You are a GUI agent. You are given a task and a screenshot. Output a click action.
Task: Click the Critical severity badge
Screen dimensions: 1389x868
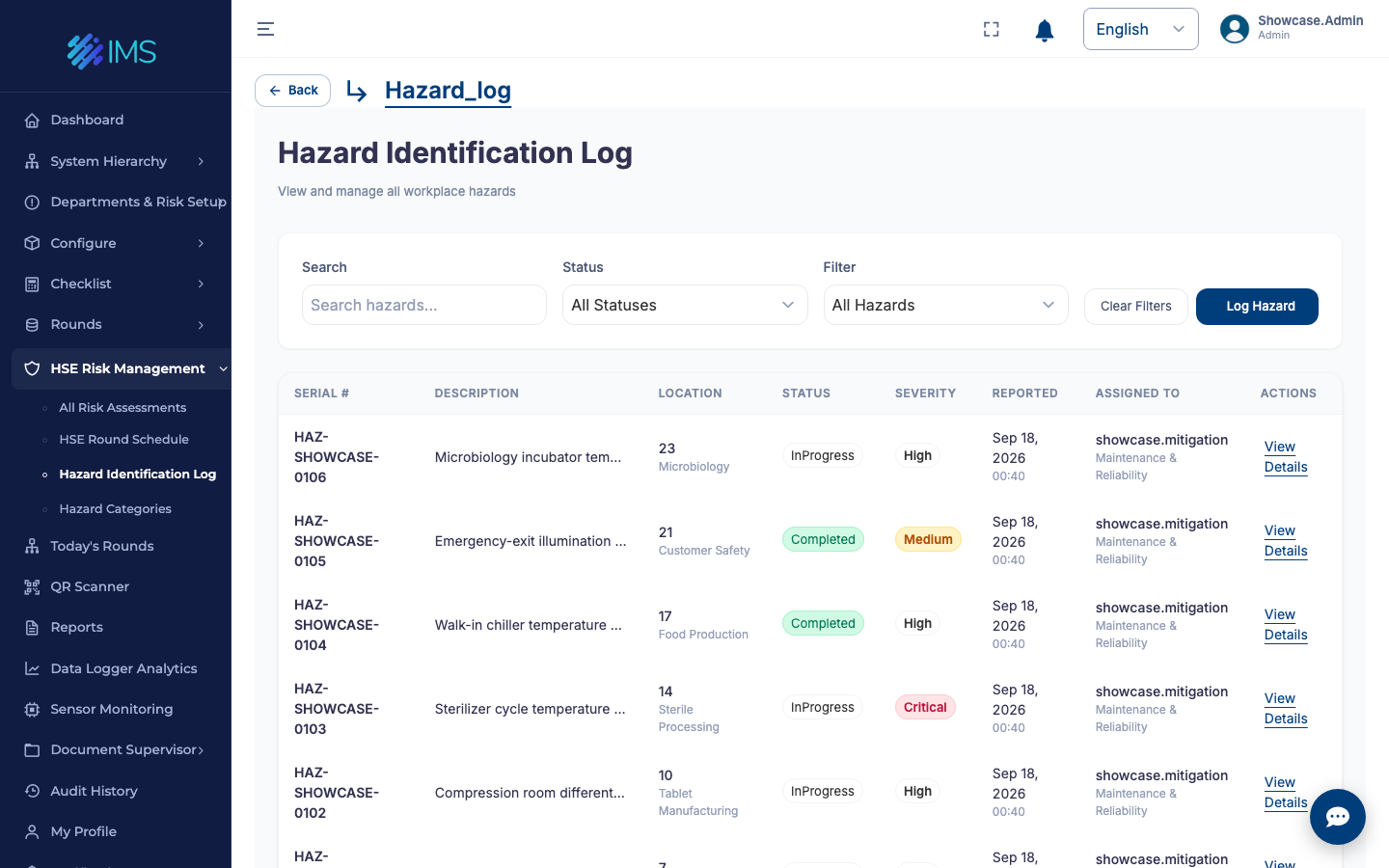coord(925,707)
